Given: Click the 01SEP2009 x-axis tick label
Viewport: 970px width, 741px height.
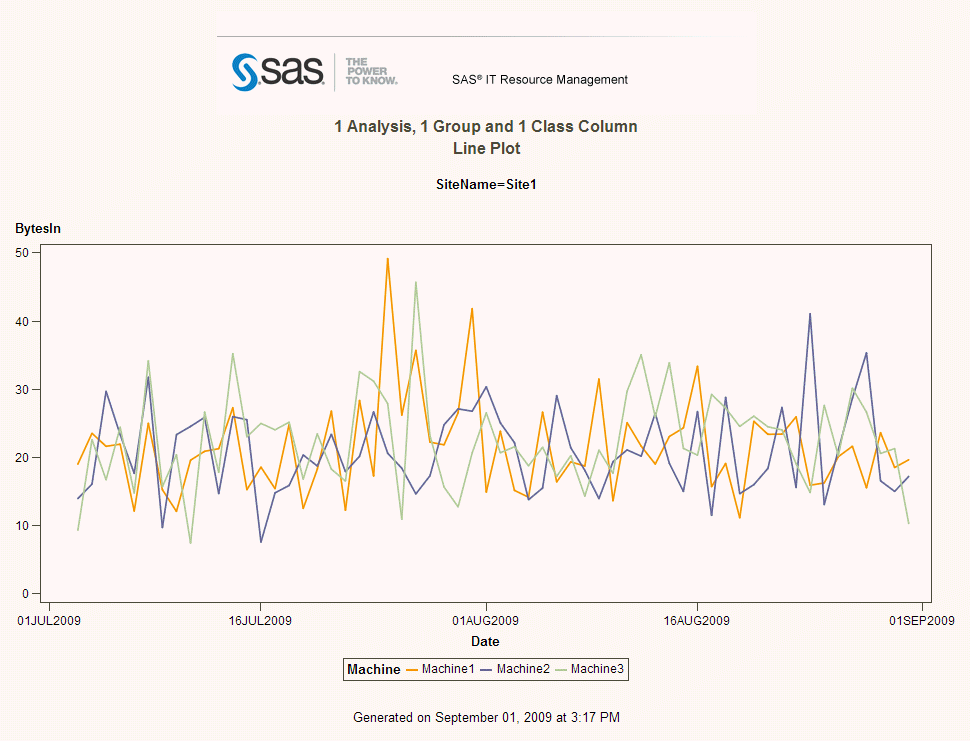Looking at the screenshot, I should 922,621.
